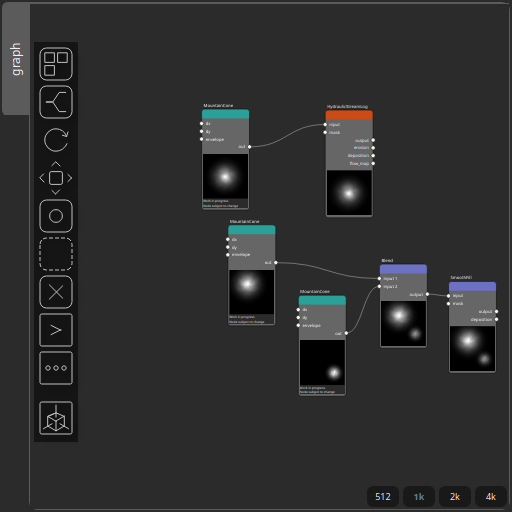Click preview thumbnail of node after Blend
The height and width of the screenshot is (512, 512).
[x=472, y=349]
